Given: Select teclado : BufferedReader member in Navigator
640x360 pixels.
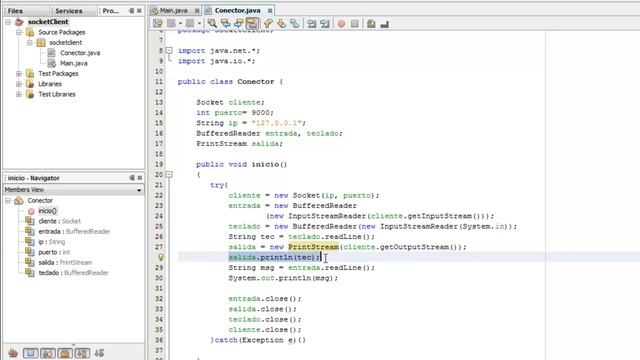Looking at the screenshot, I should point(73,273).
